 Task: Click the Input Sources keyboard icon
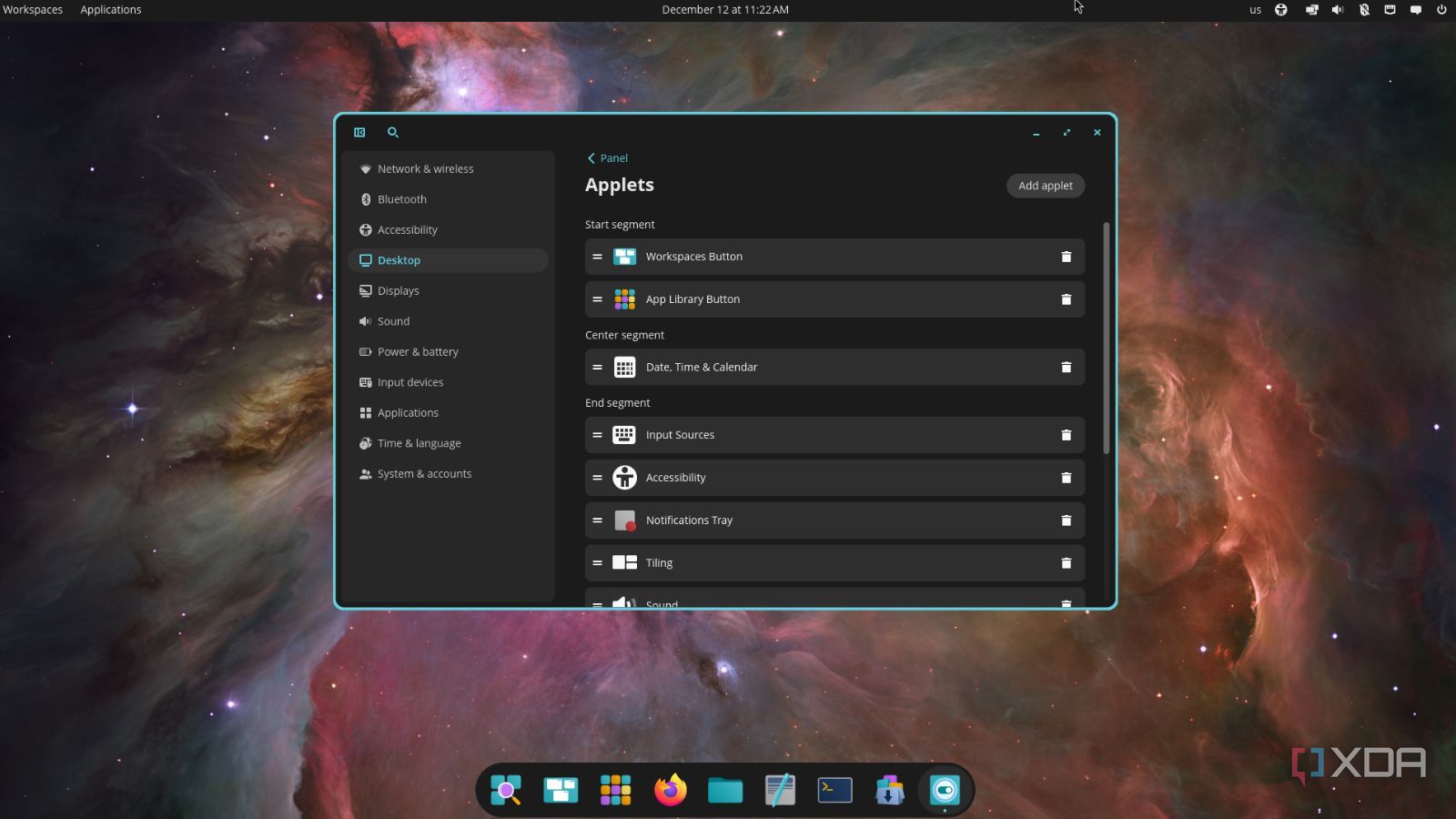(624, 435)
